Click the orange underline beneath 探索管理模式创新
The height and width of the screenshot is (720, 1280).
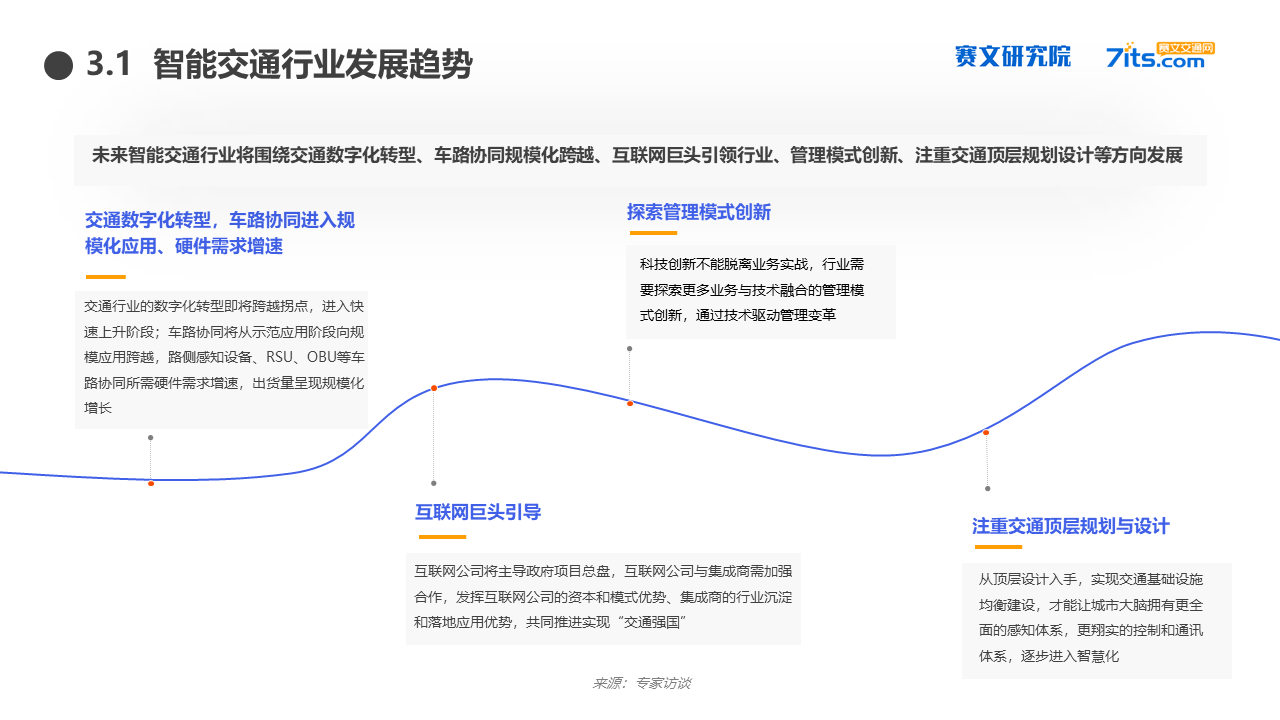(x=652, y=233)
